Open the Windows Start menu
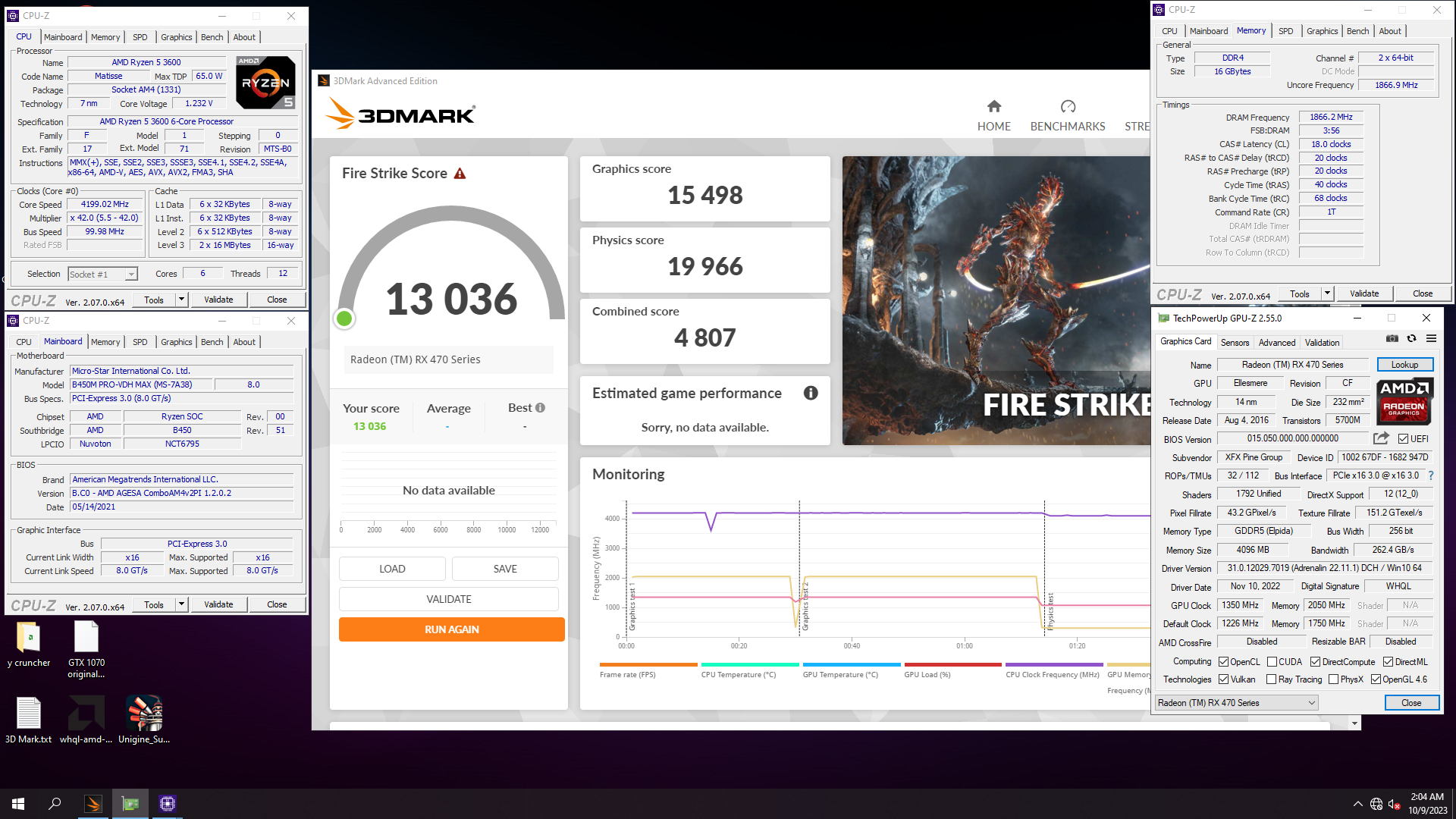Viewport: 1456px width, 819px height. pos(18,804)
